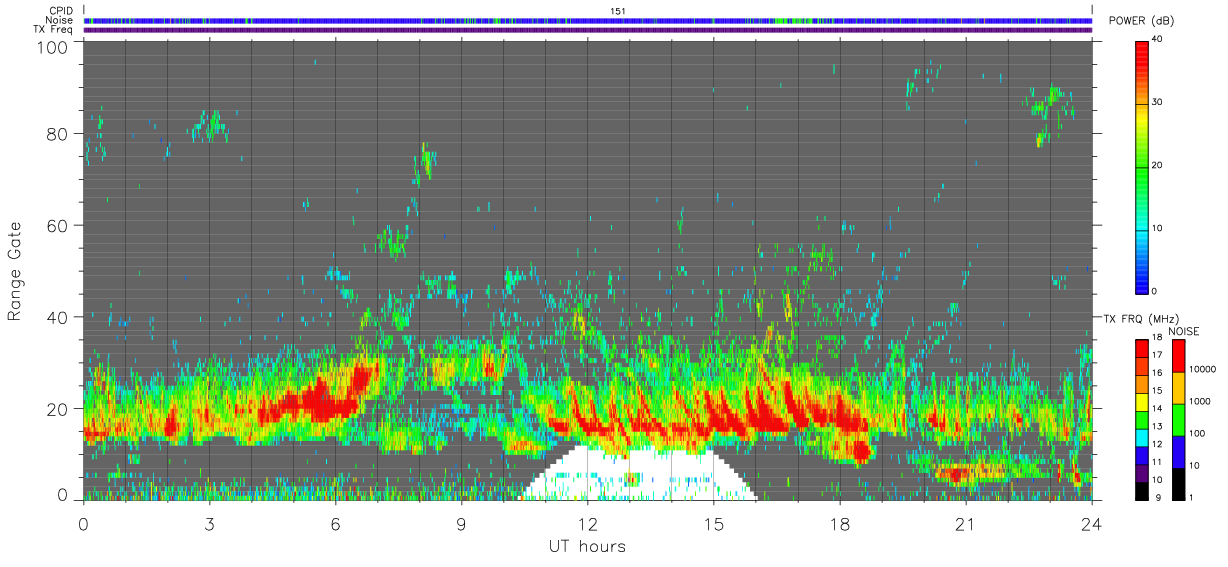
Task: Click UT hours axis tick 3
Action: click(x=209, y=523)
